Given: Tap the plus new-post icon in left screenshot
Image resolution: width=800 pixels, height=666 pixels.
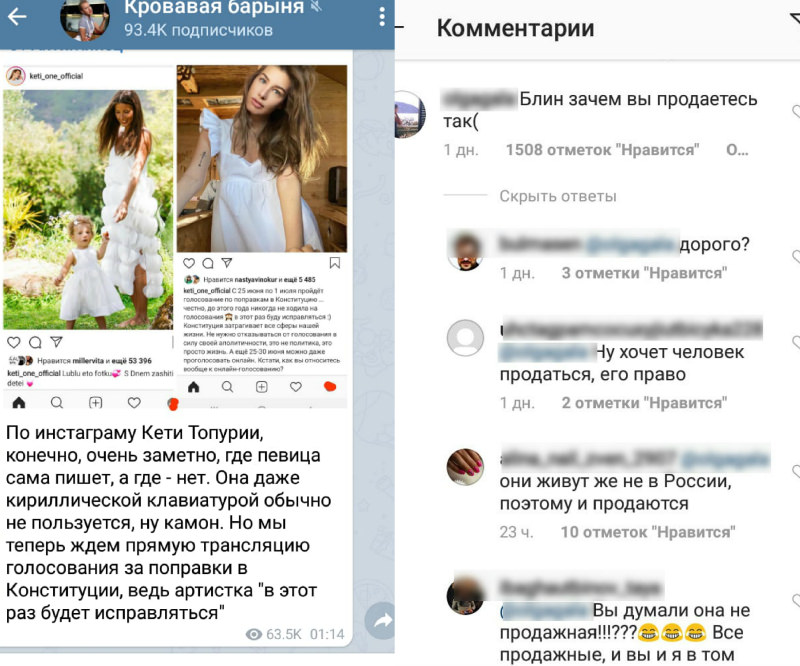Looking at the screenshot, I should pos(95,403).
